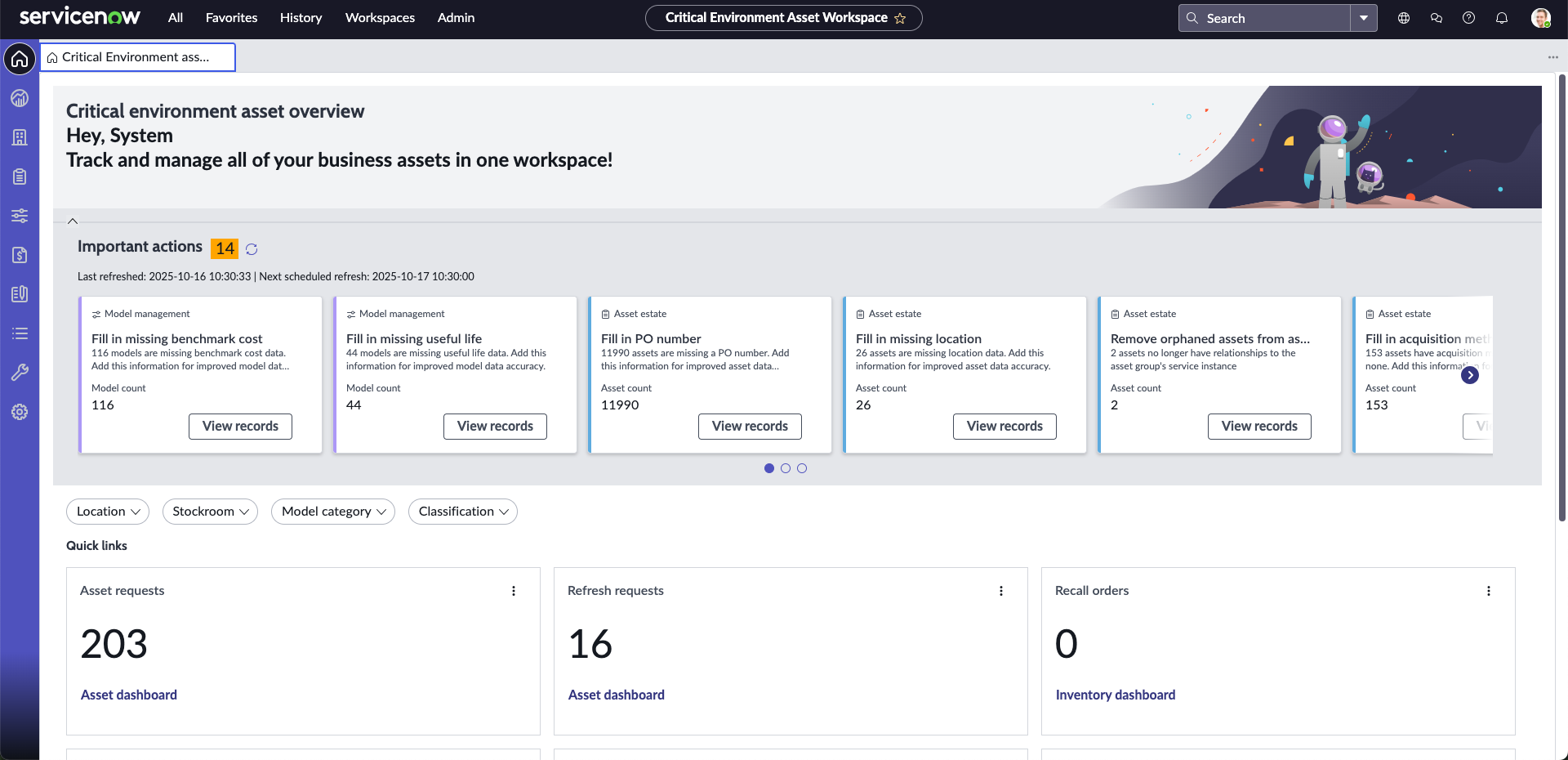
Task: Click the globe icon in the header
Action: pos(1404,18)
